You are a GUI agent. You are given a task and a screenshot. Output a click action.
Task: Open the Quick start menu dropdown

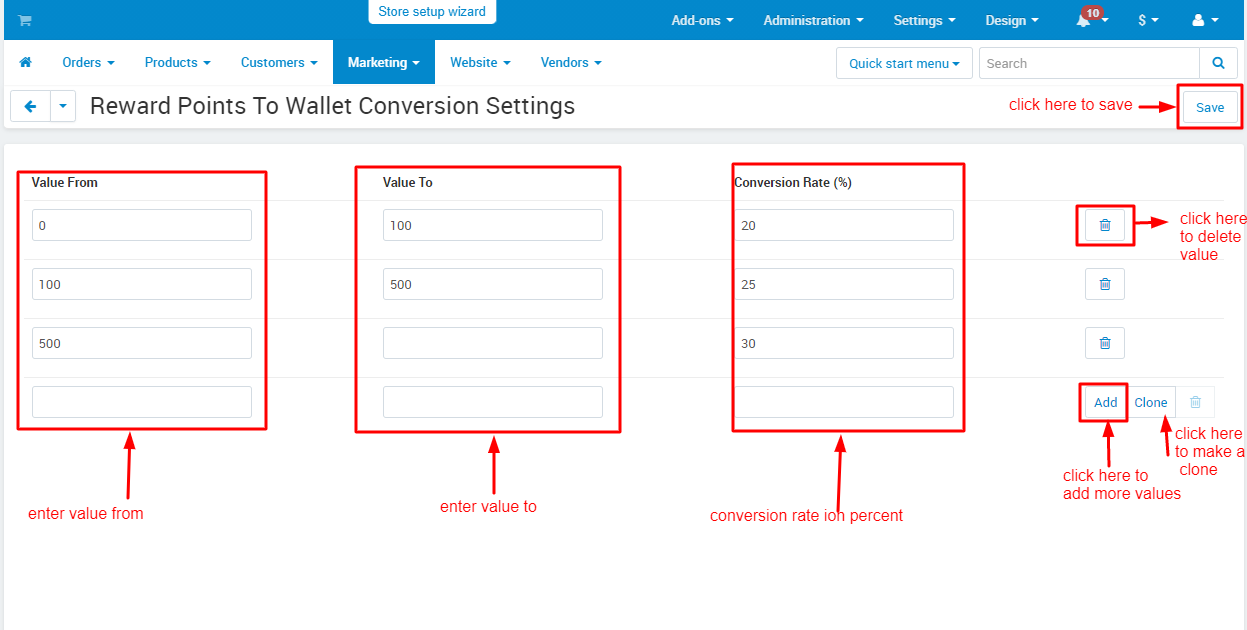coord(904,63)
